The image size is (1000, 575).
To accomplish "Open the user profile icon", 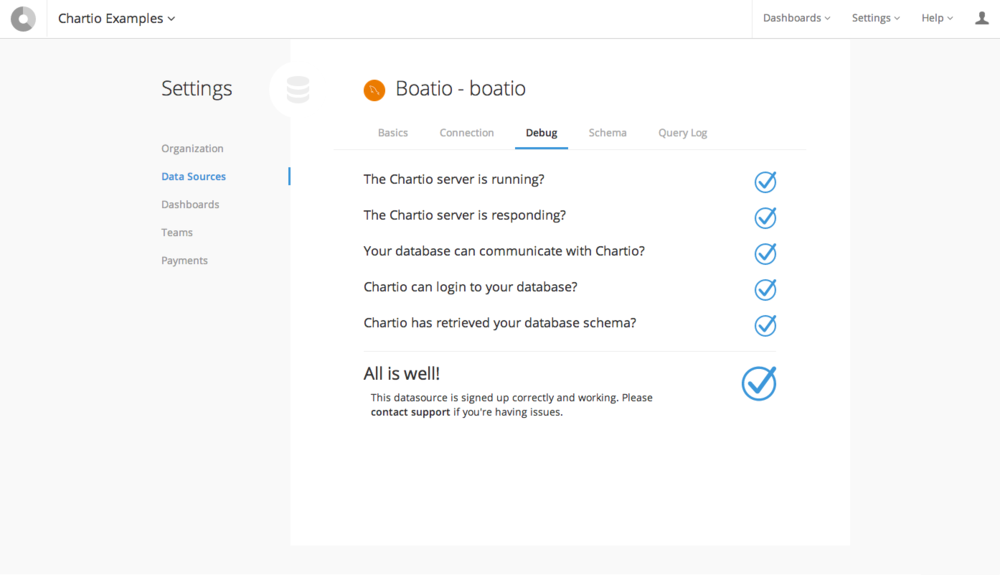I will [982, 18].
